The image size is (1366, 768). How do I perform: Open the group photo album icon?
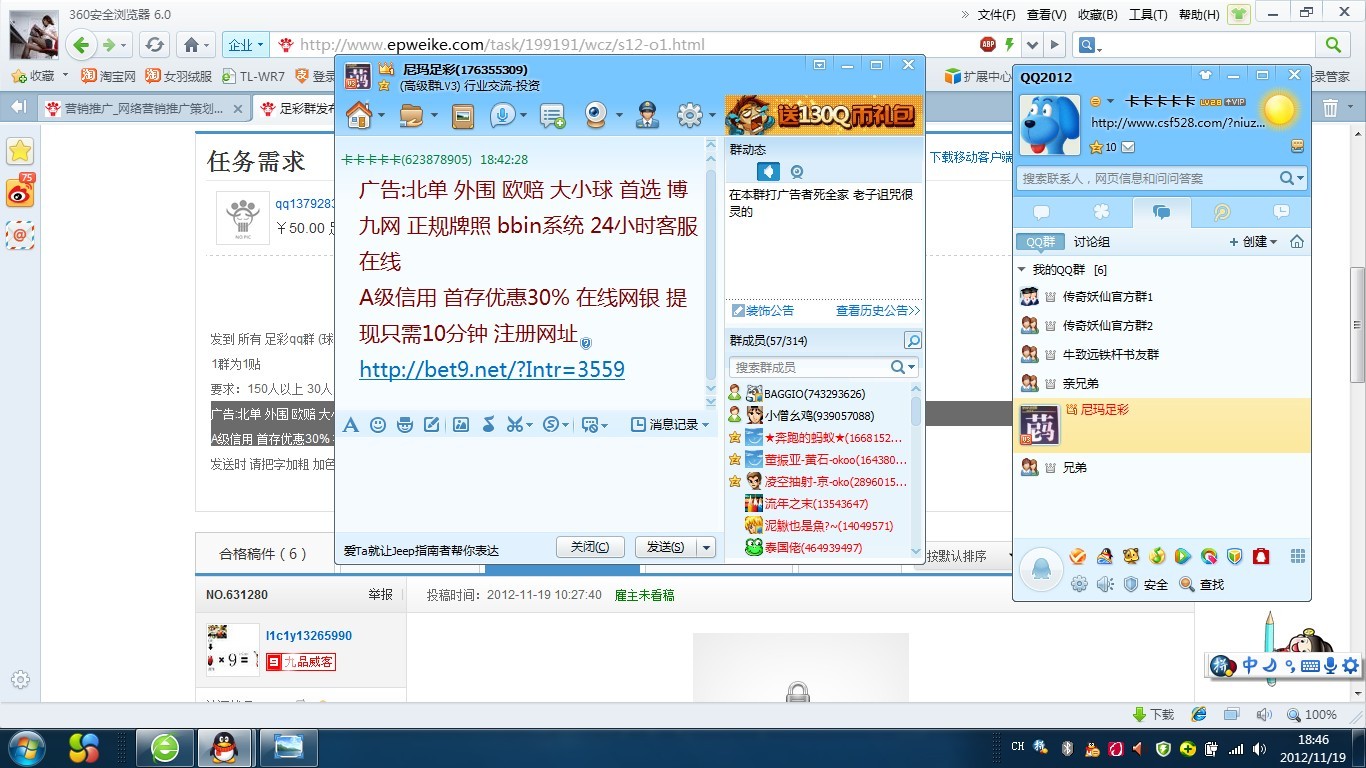463,117
